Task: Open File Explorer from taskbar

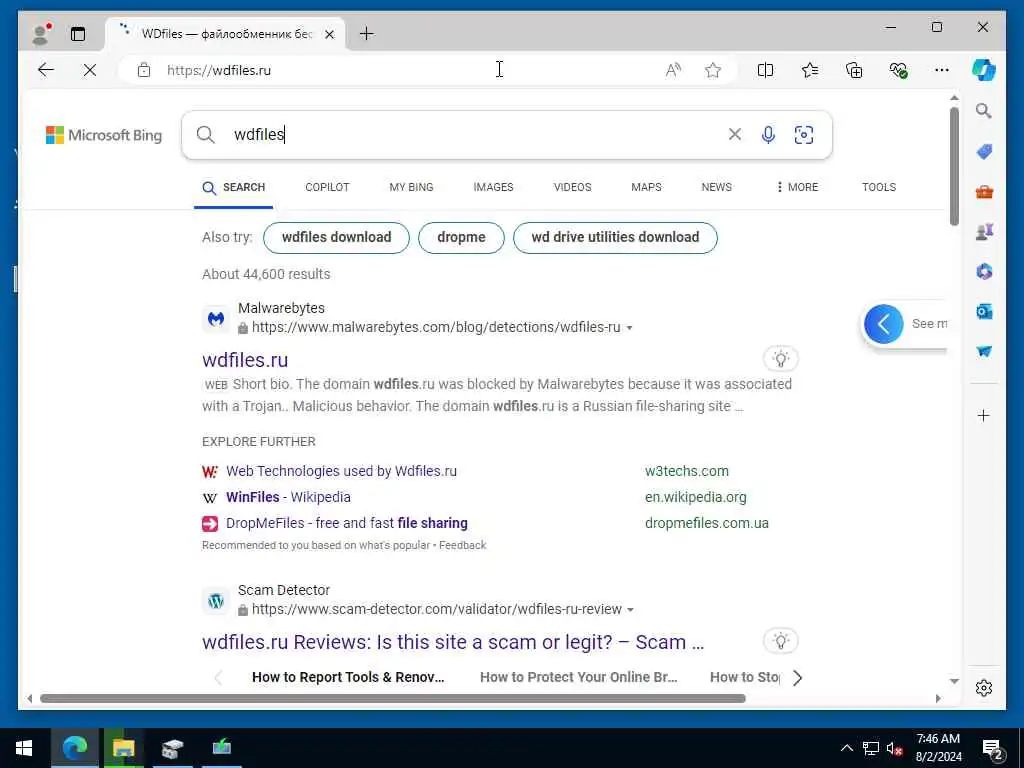Action: (x=123, y=748)
